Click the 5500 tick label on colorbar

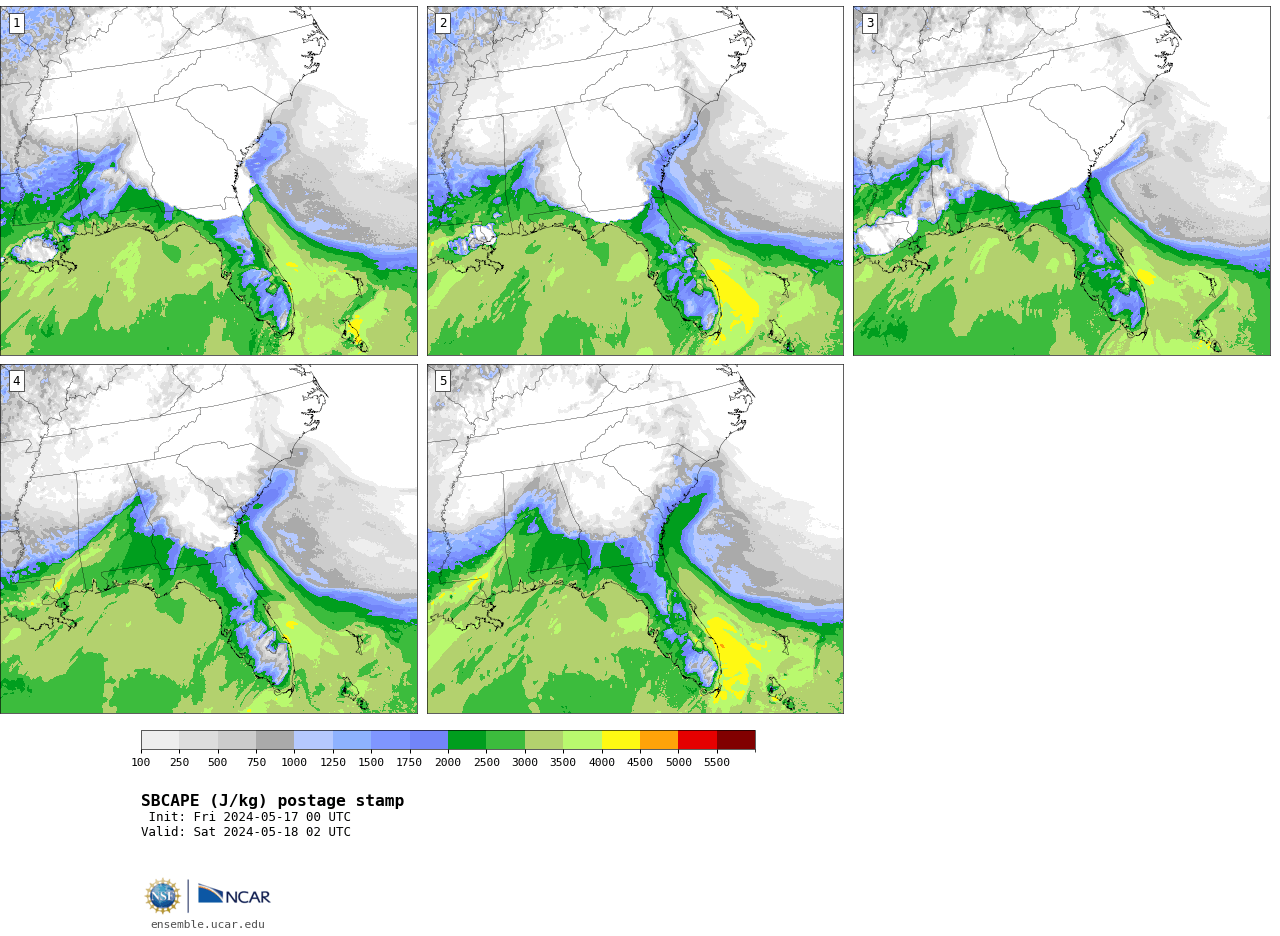(x=717, y=763)
